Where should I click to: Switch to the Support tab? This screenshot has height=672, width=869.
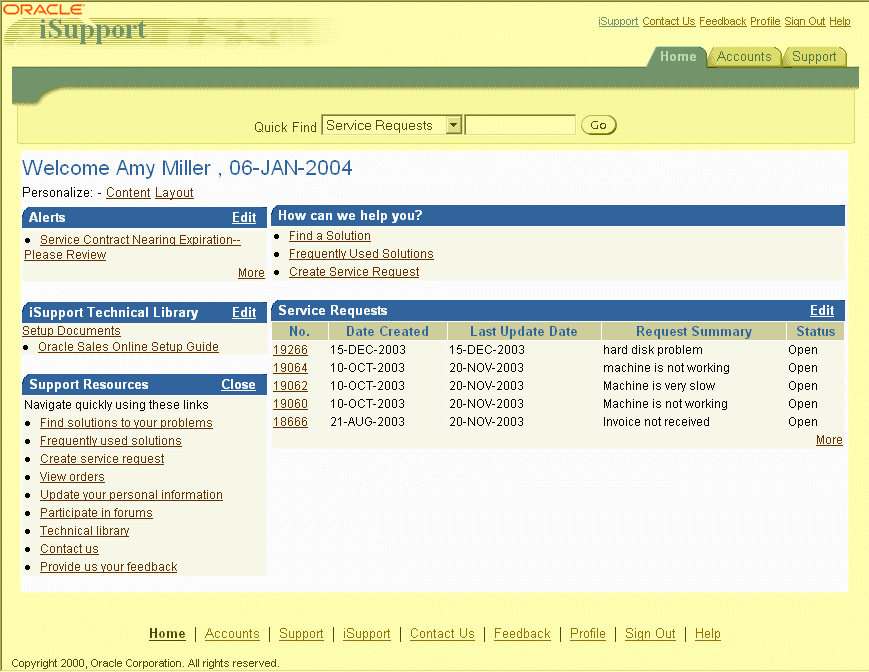point(814,57)
